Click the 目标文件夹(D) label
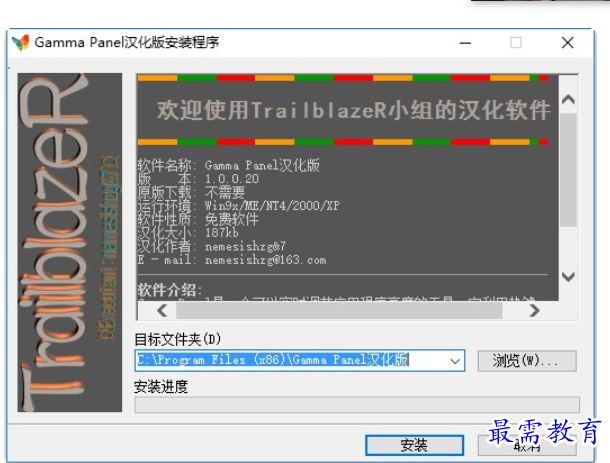This screenshot has height=463, width=610. click(x=178, y=339)
